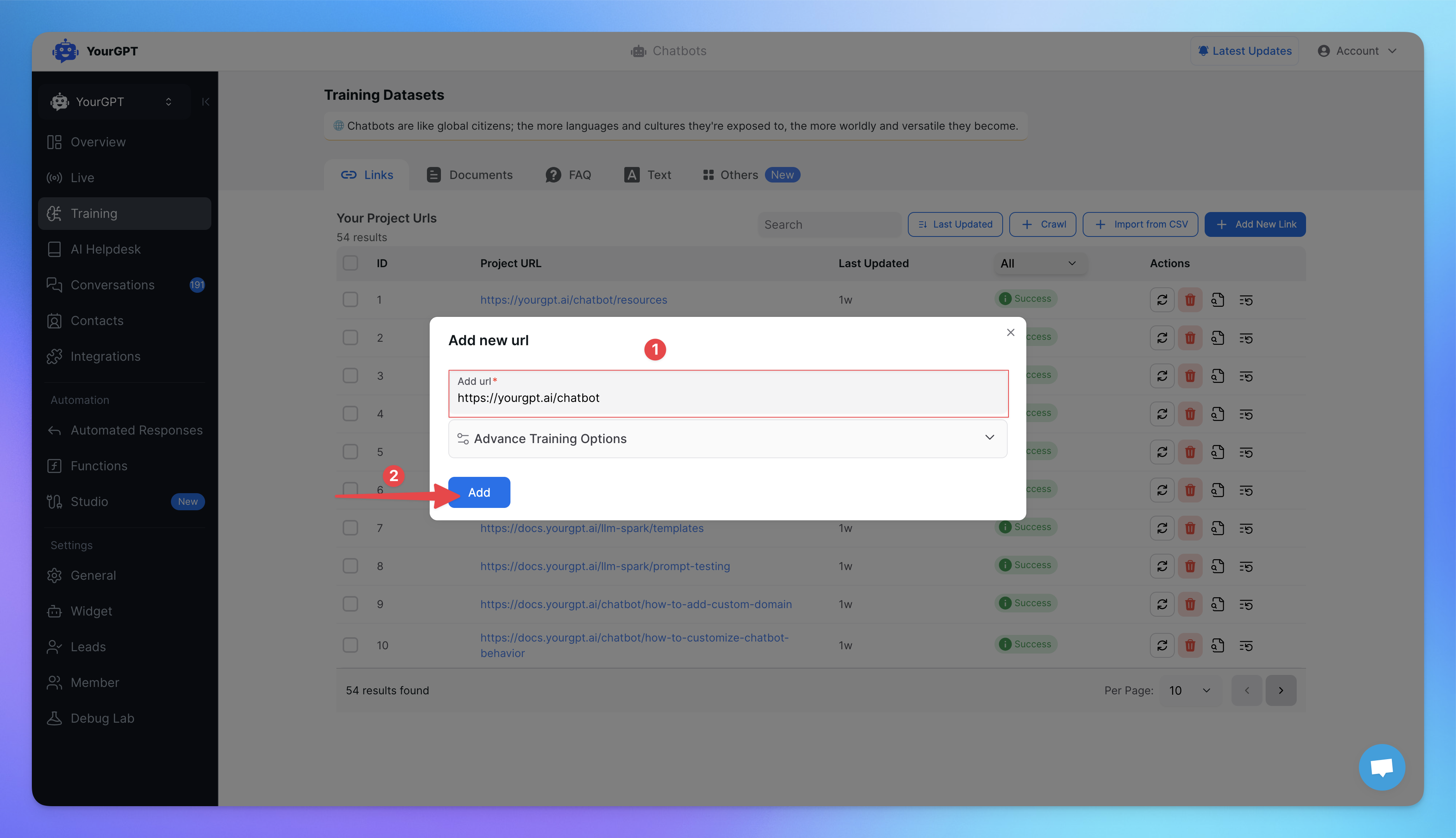Open the llm-spark/prompt-testing link

click(x=605, y=566)
